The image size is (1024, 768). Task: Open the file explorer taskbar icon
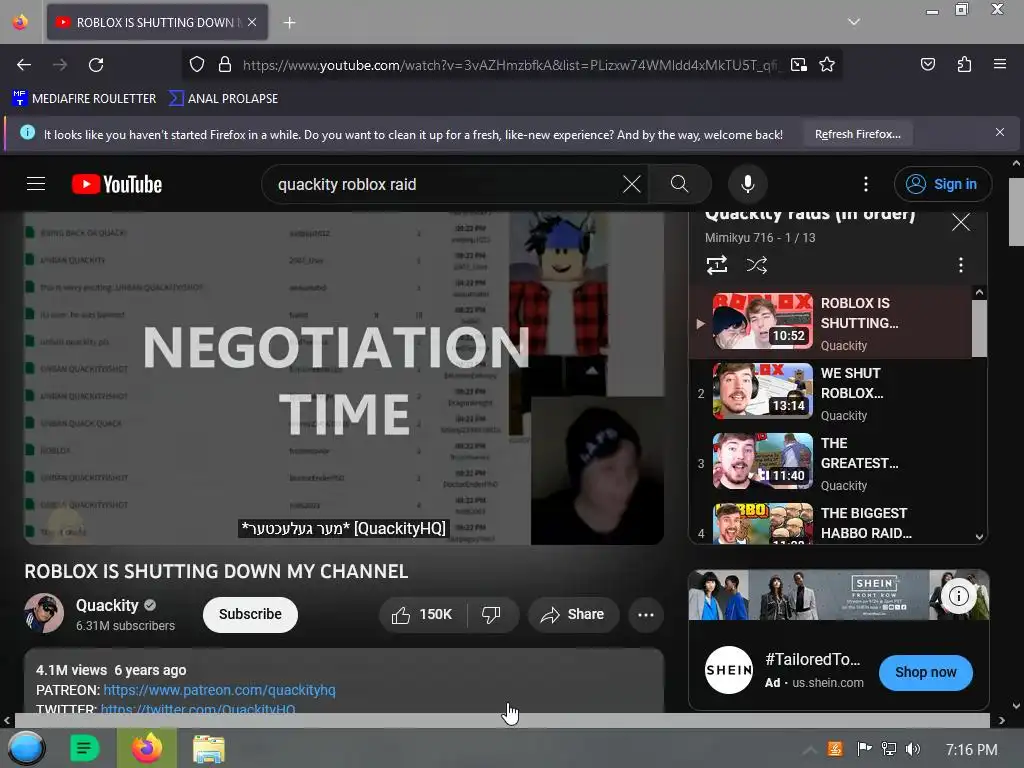click(209, 748)
